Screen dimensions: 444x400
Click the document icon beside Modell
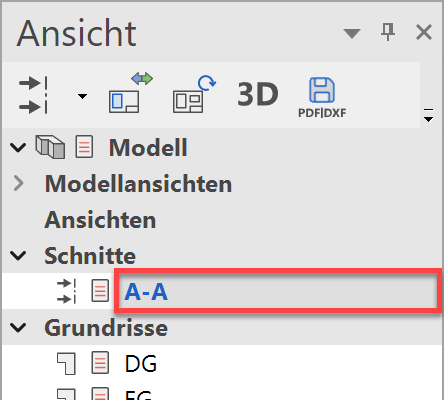84,146
